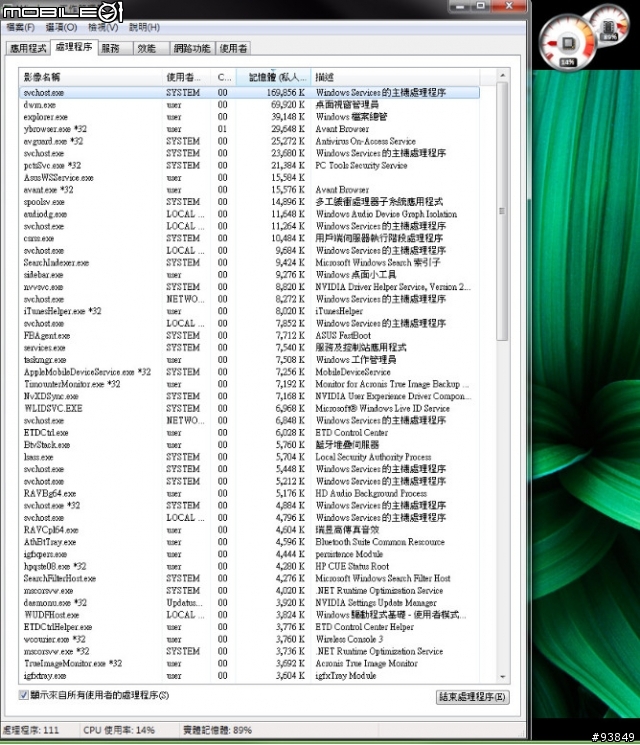Select the AthBtTray.exe process
This screenshot has height=745, width=640.
(249, 542)
